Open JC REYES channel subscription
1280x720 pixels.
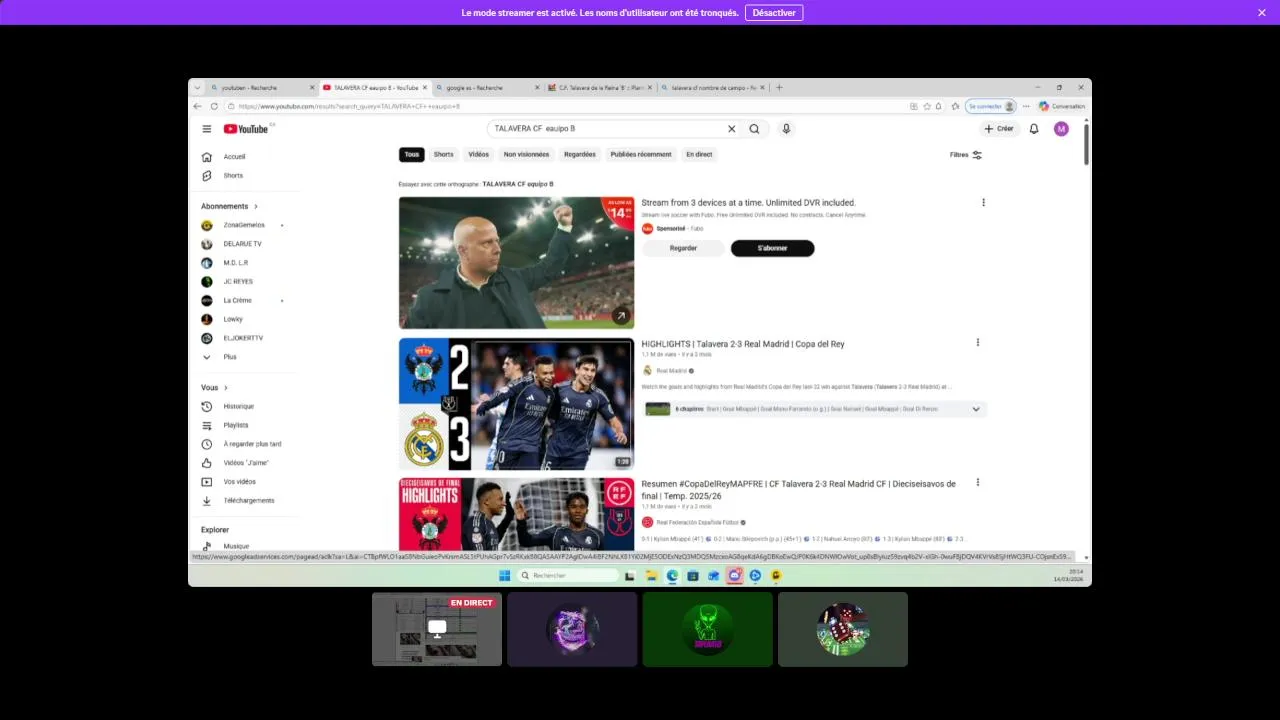[x=238, y=282]
